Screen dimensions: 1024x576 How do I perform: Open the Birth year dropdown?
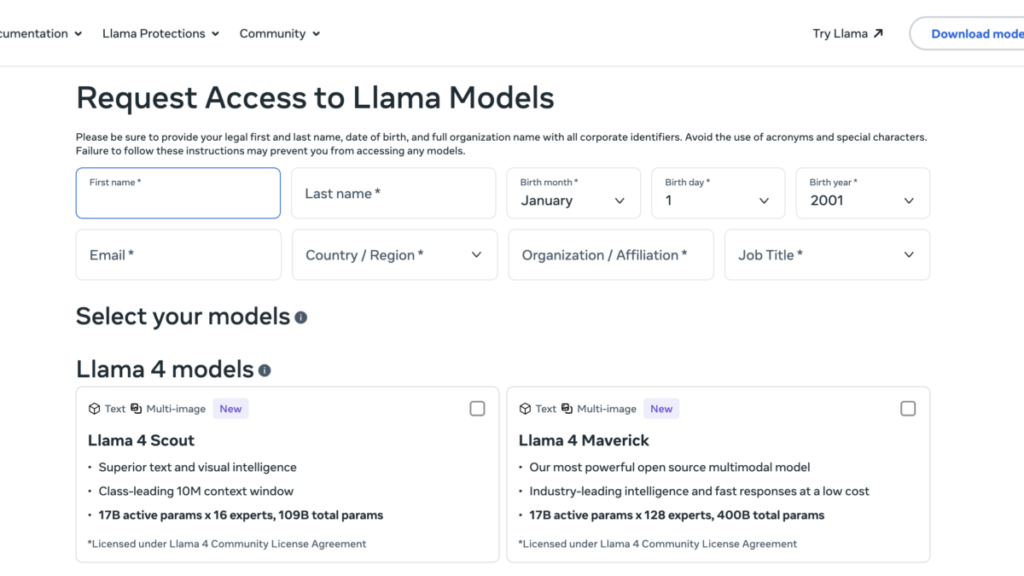863,193
